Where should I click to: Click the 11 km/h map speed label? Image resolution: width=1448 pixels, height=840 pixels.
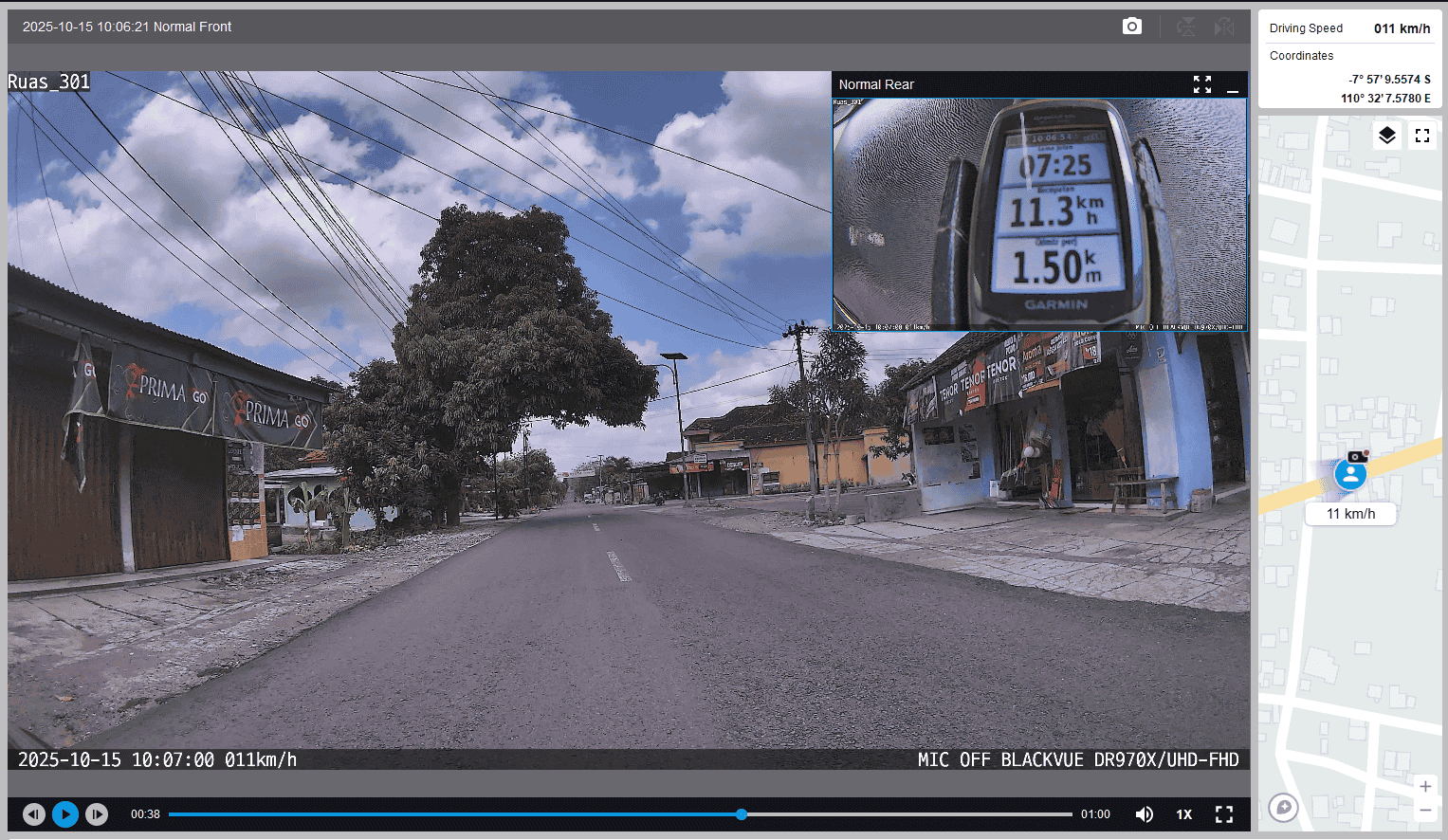coord(1350,514)
